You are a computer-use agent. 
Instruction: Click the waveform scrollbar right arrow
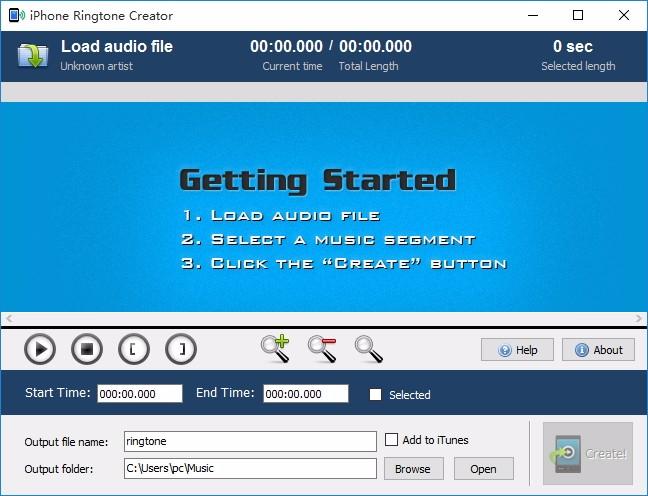click(x=638, y=318)
